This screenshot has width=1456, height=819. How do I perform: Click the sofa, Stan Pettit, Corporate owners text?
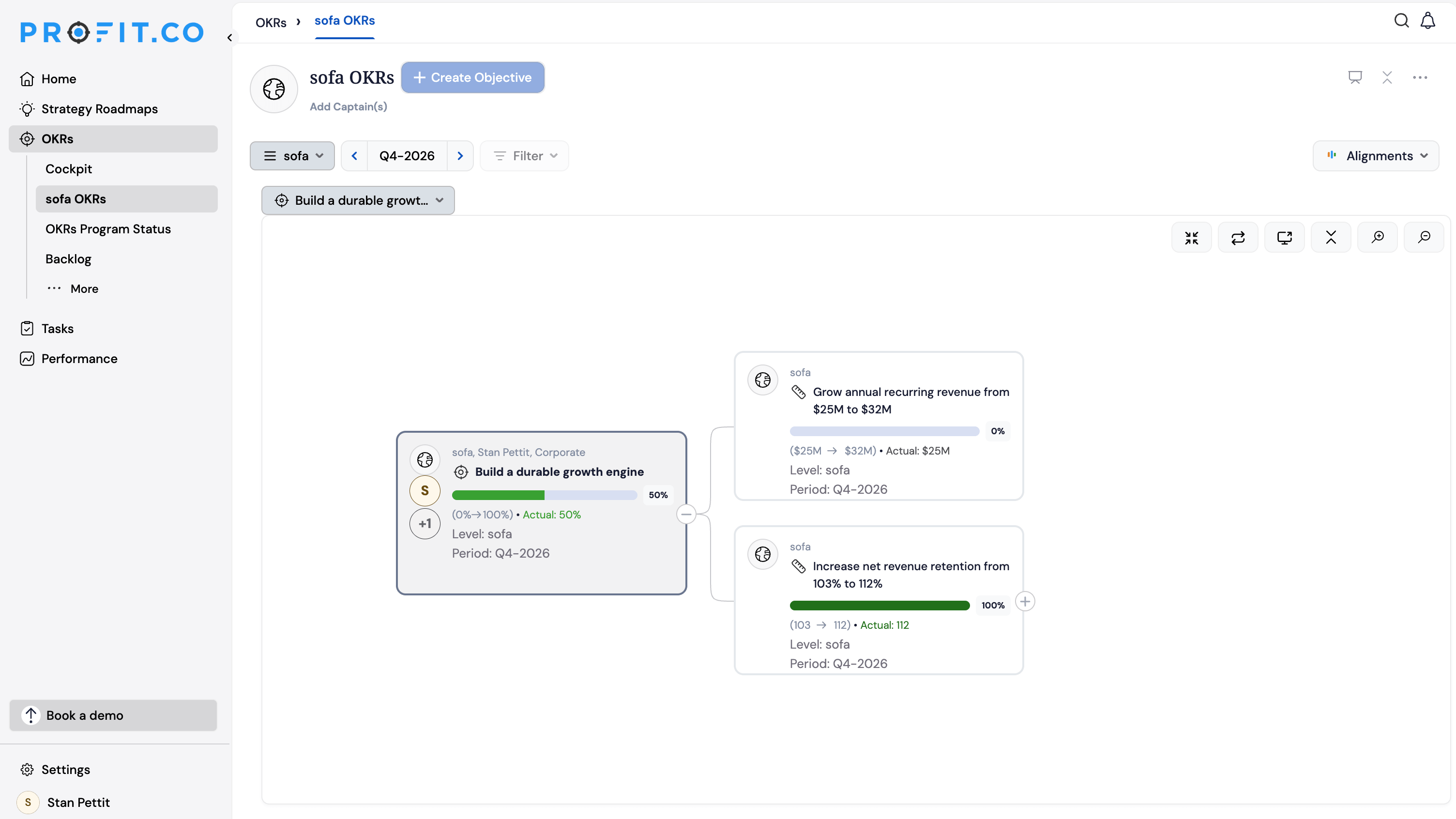(x=518, y=452)
